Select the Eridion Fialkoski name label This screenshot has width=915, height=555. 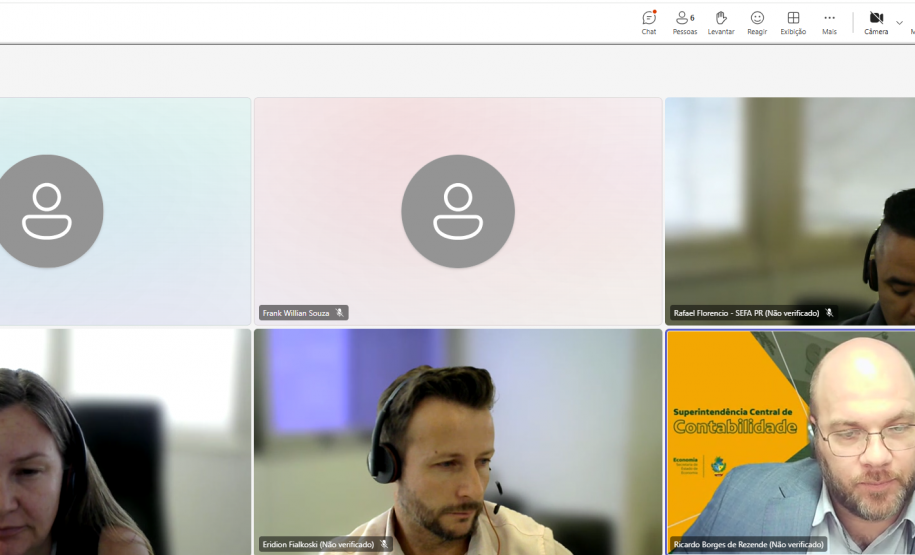pyautogui.click(x=318, y=545)
